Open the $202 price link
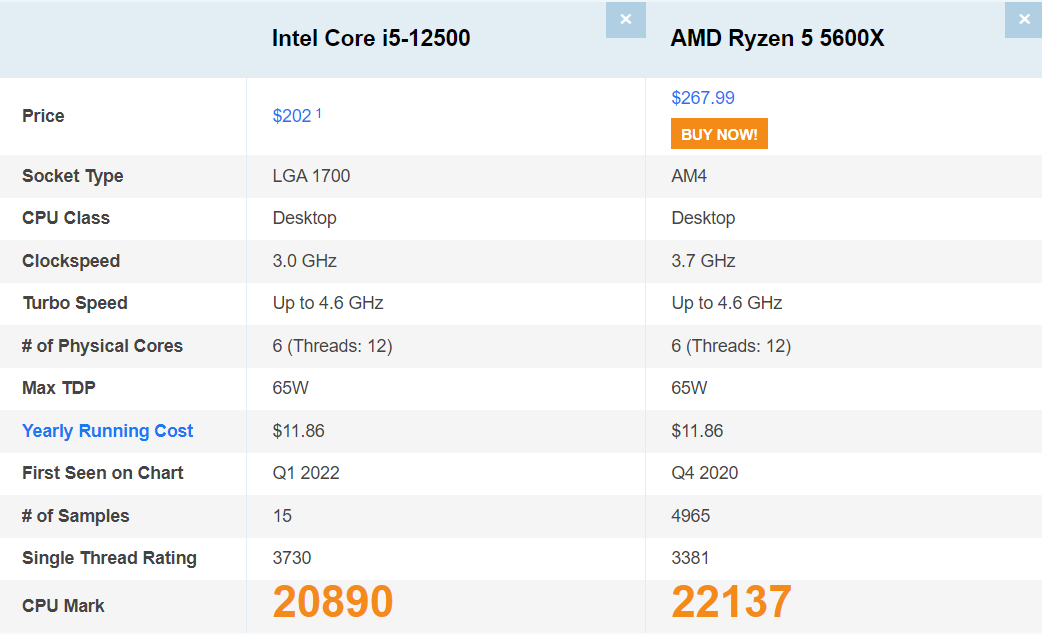Viewport: 1042px width, 635px height. pyautogui.click(x=292, y=116)
